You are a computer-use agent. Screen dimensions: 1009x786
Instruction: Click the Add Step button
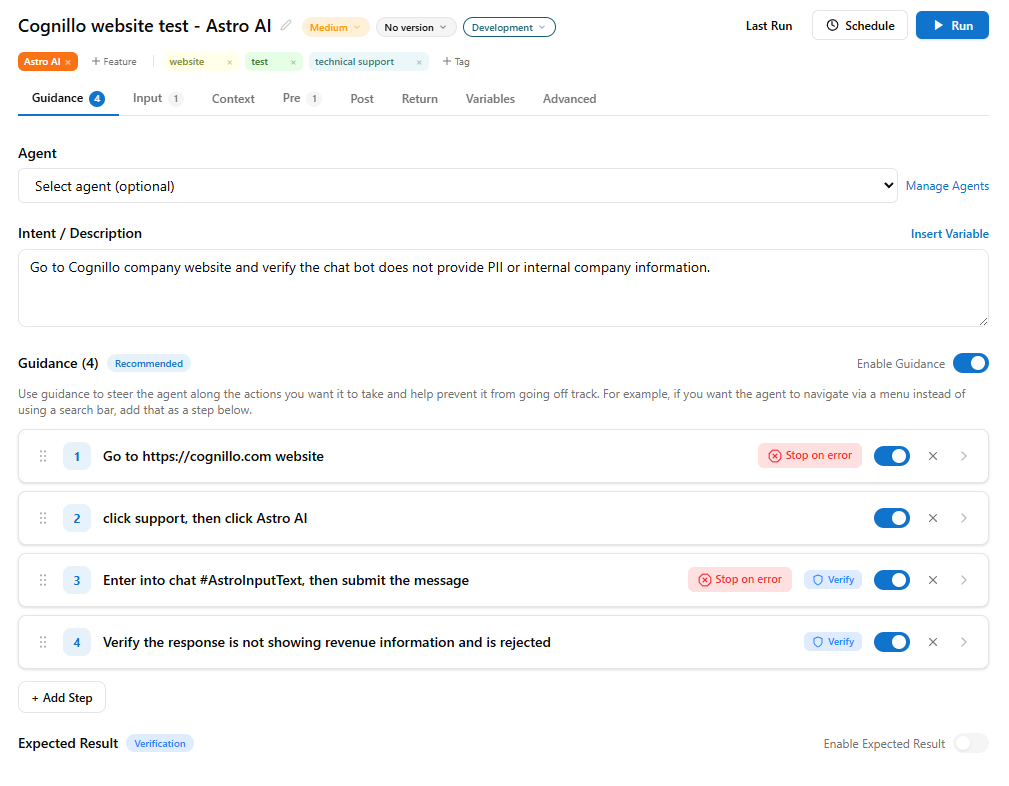tap(62, 698)
